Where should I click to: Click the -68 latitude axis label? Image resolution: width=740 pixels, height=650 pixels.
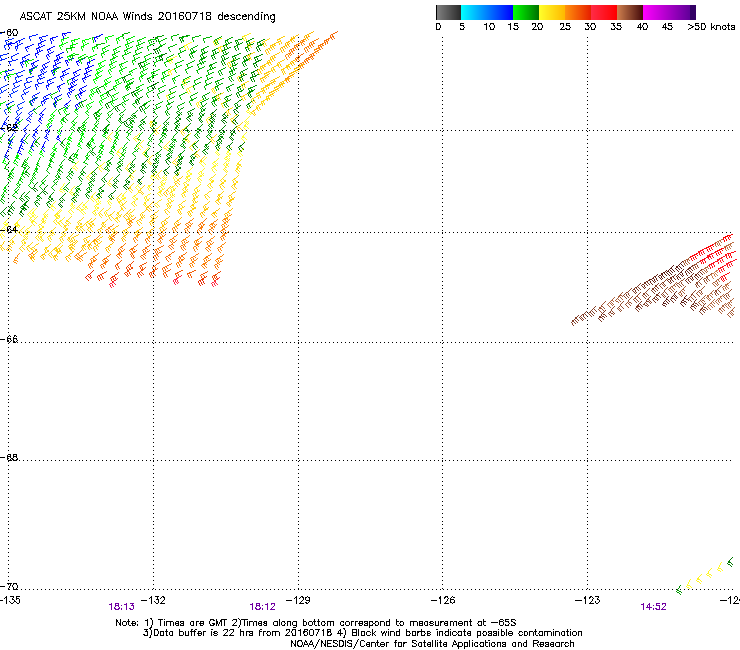click(9, 457)
